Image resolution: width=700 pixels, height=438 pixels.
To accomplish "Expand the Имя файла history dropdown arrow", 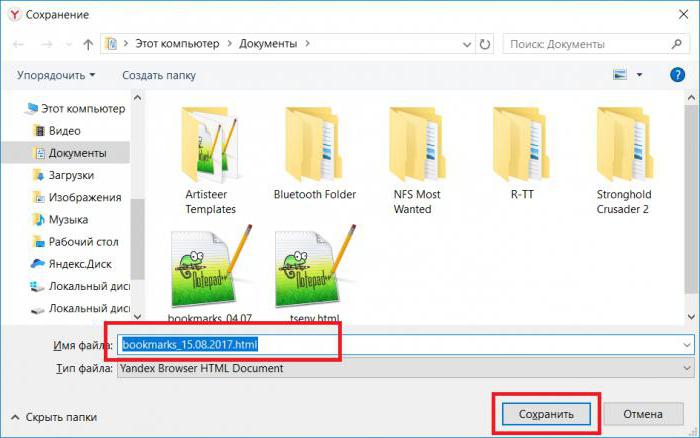I will click(686, 345).
